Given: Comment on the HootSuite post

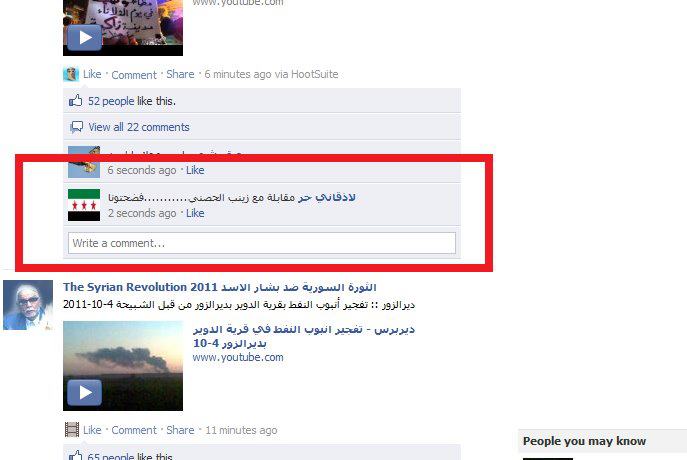Looking at the screenshot, I should coord(134,75).
